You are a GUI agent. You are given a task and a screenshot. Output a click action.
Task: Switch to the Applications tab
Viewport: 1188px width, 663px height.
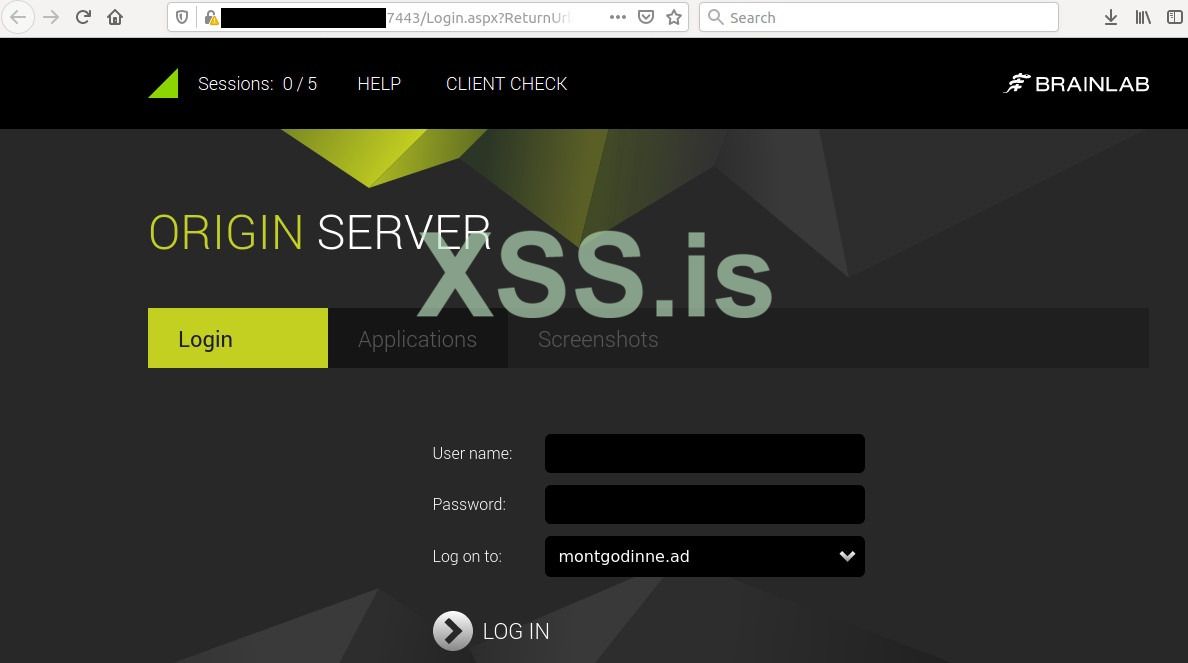tap(417, 338)
